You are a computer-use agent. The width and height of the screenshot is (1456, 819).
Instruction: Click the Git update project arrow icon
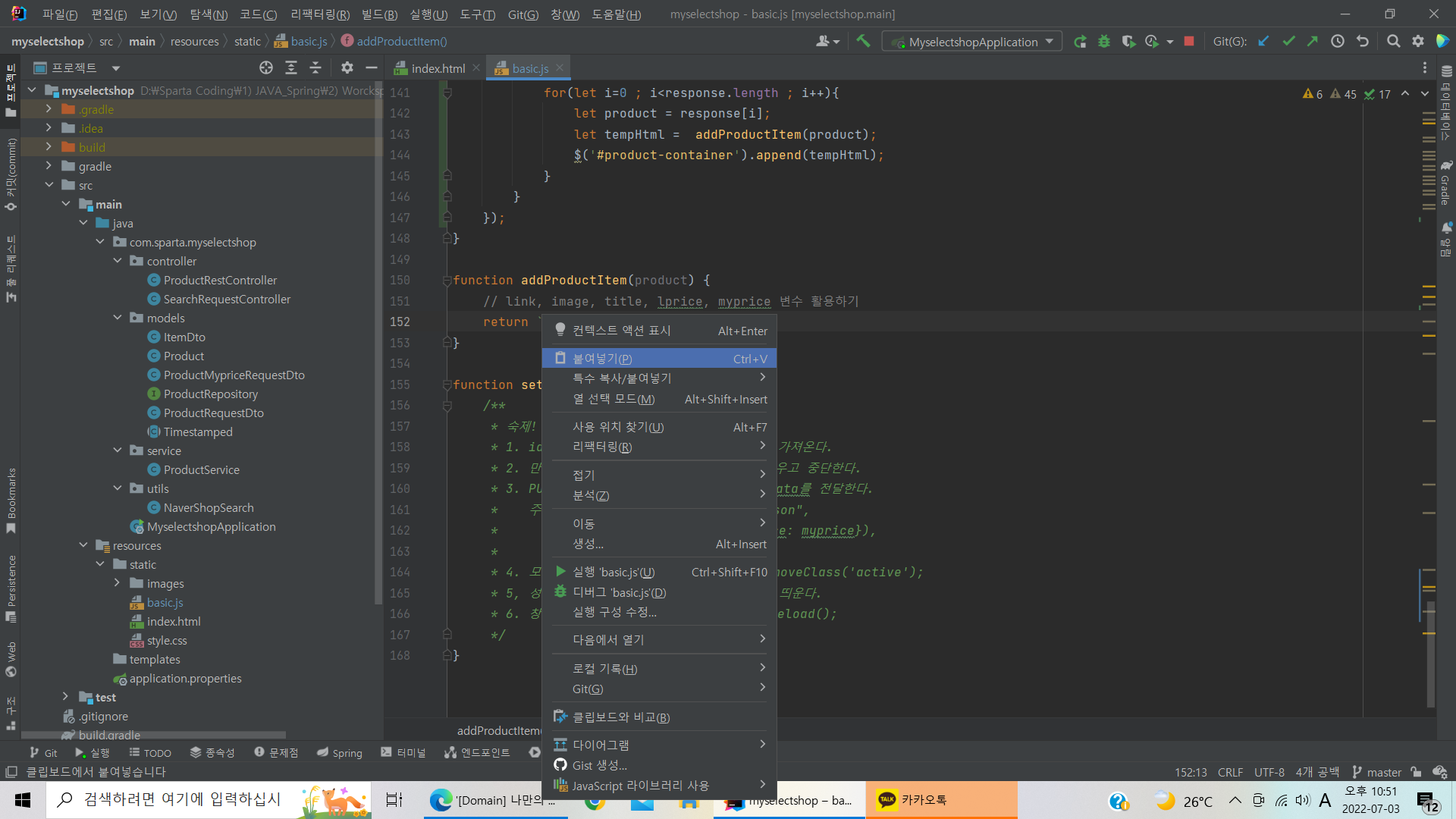(x=1263, y=42)
